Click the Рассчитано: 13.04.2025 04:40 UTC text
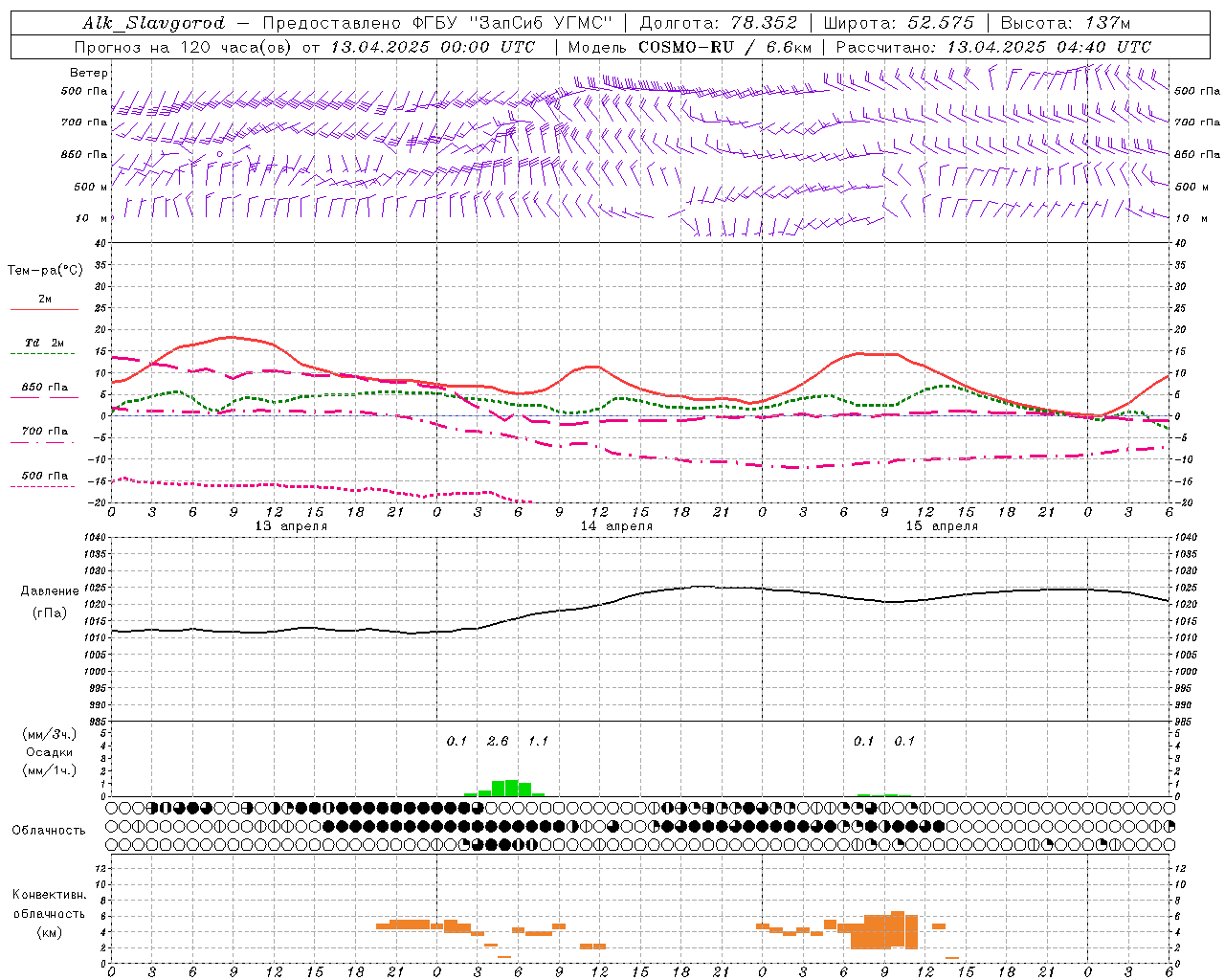Viewport: 1225px width, 980px height. [993, 47]
